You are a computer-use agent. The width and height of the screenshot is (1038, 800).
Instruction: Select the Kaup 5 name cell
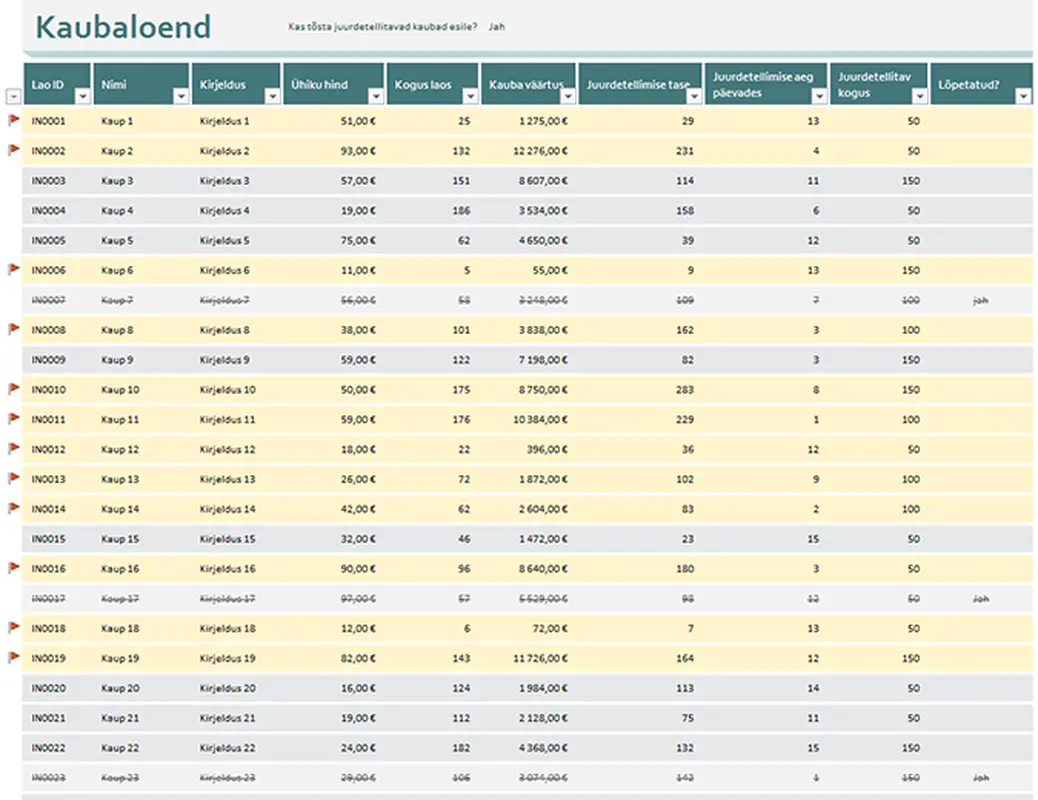117,241
